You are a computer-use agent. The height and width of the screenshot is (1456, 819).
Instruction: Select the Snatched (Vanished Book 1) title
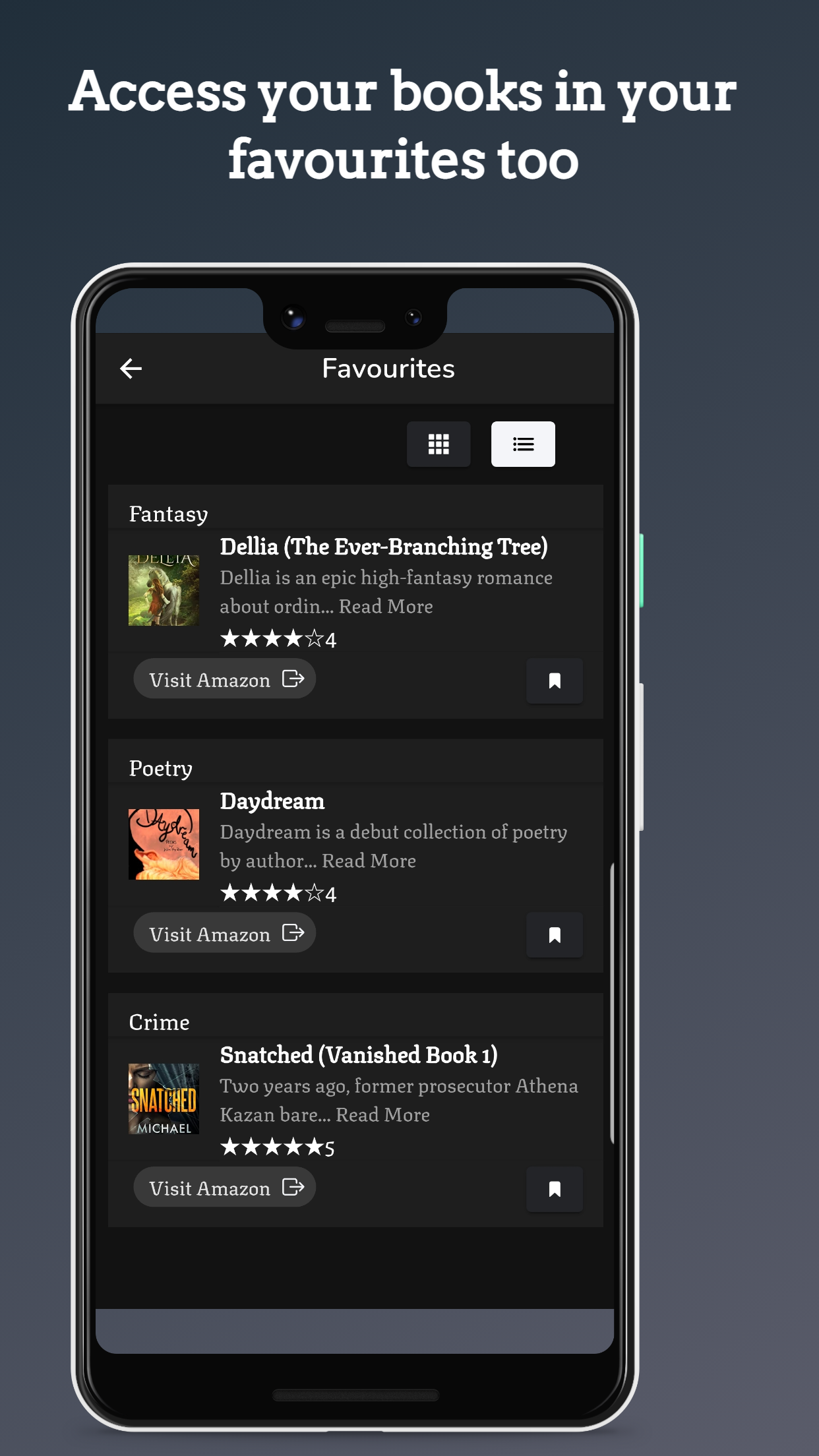tap(359, 1055)
